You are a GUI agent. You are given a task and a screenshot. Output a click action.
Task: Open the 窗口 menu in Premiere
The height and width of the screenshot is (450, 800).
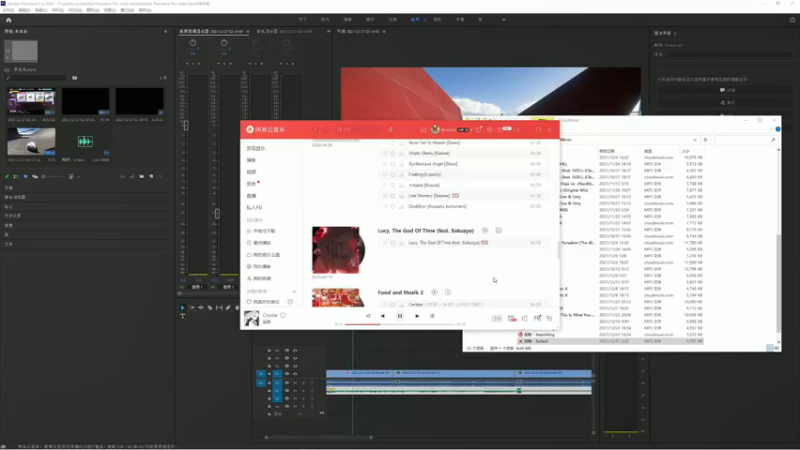[127, 10]
